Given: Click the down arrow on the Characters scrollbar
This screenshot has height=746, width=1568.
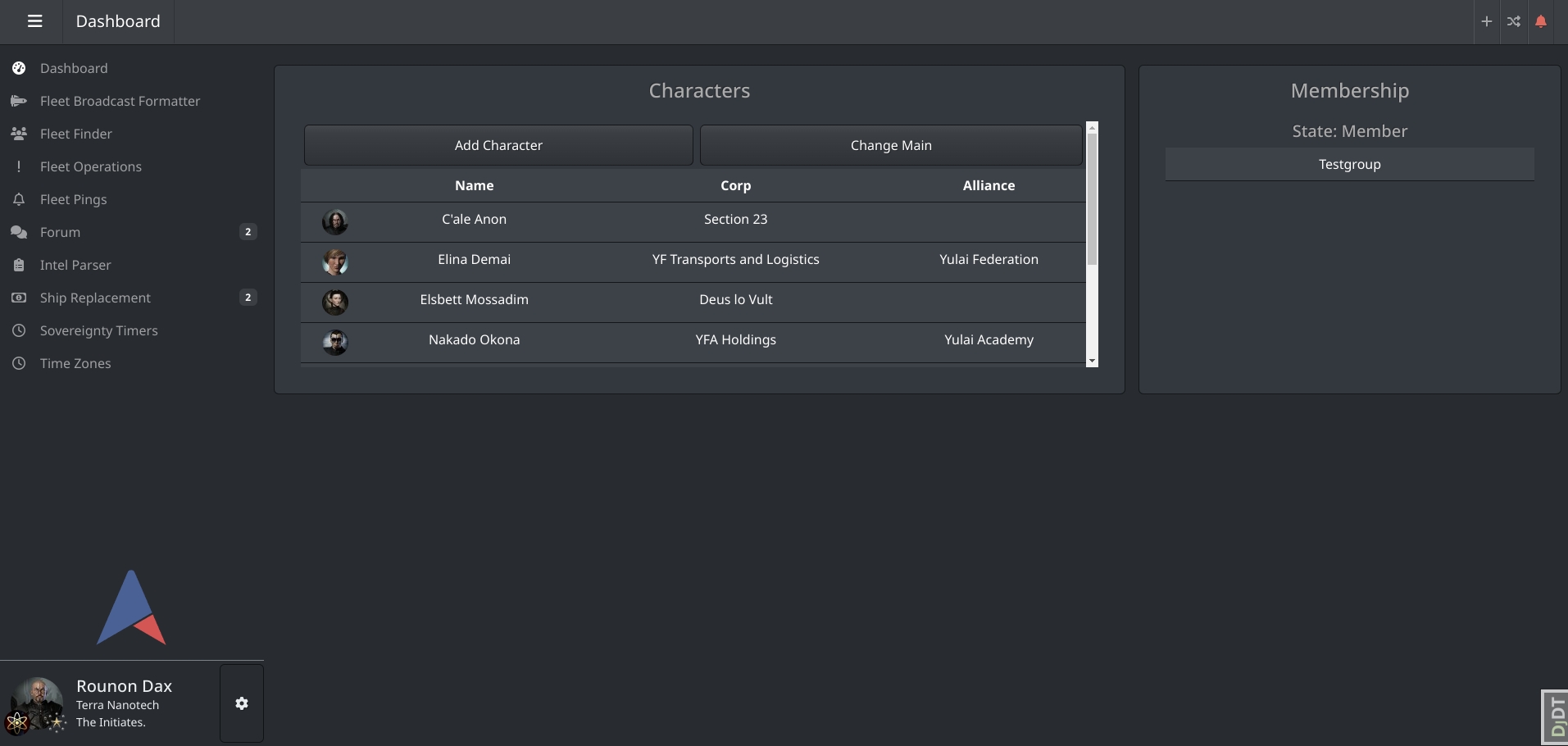Looking at the screenshot, I should [x=1093, y=361].
